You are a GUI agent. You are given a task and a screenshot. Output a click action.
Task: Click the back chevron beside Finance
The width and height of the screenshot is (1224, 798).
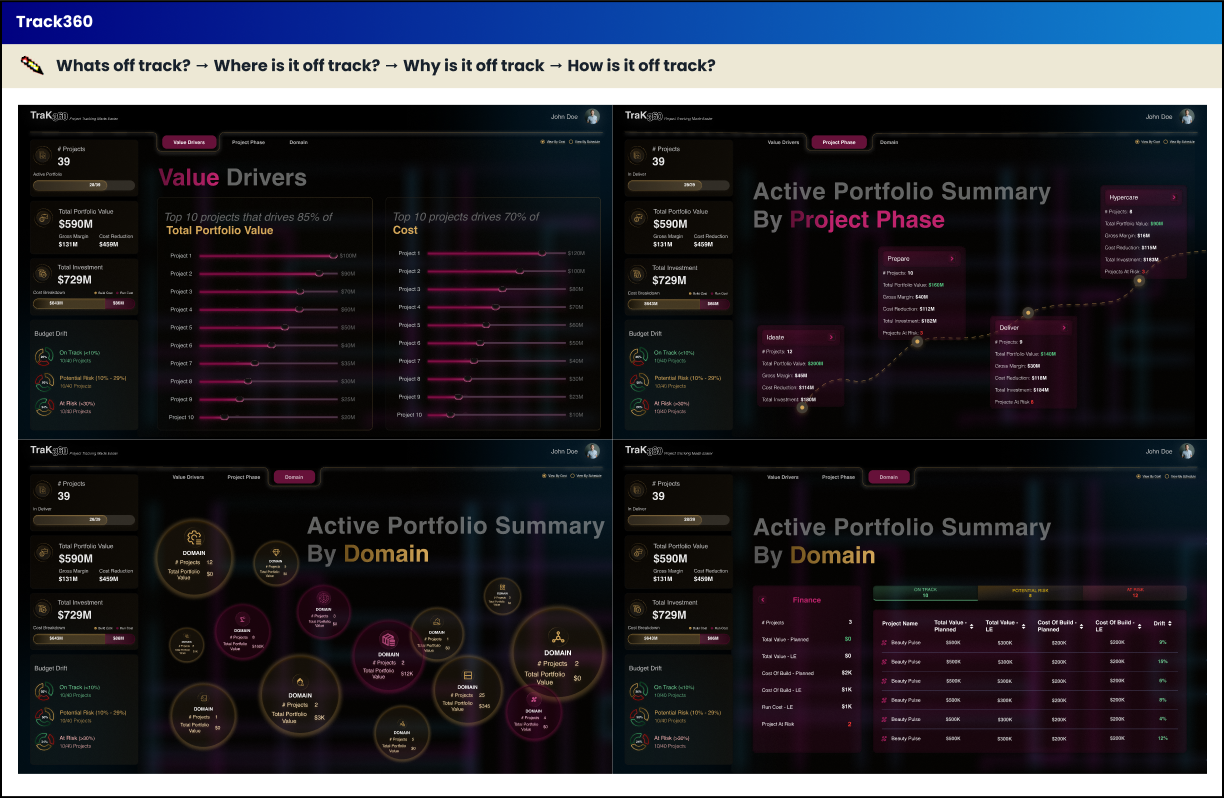pyautogui.click(x=763, y=600)
